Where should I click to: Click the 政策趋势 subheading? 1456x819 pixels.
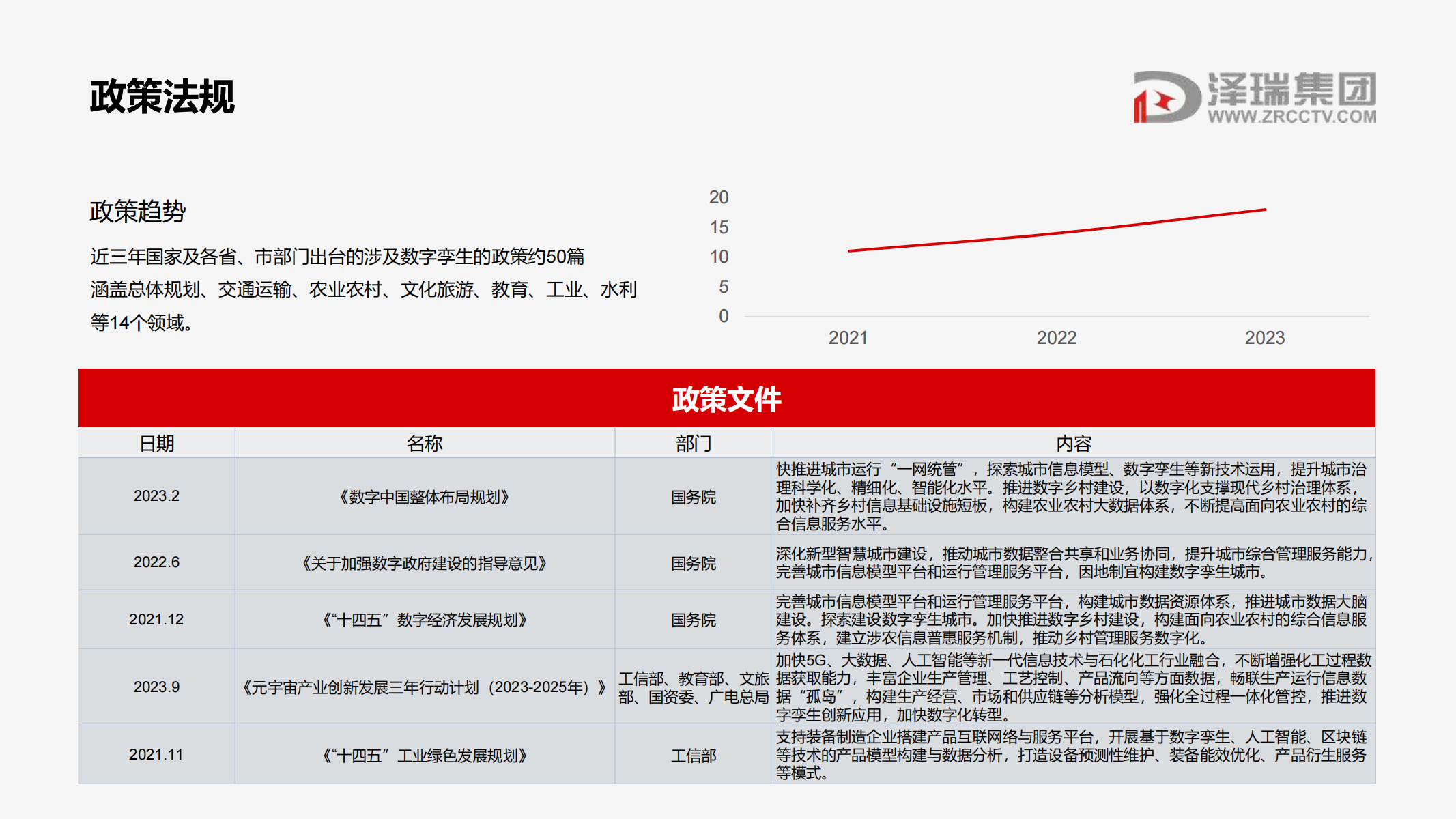point(137,212)
